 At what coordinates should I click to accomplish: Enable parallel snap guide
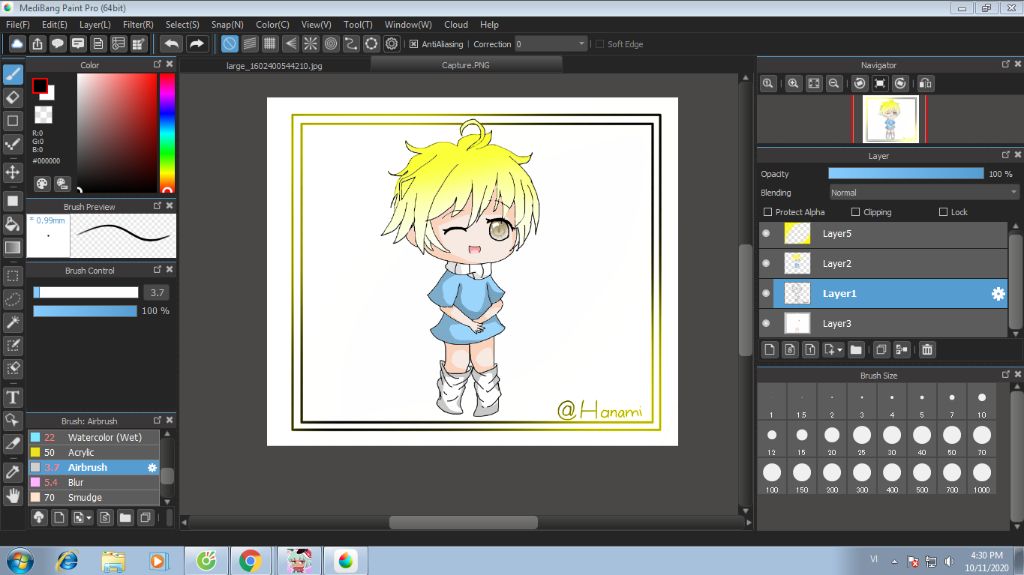pyautogui.click(x=249, y=44)
